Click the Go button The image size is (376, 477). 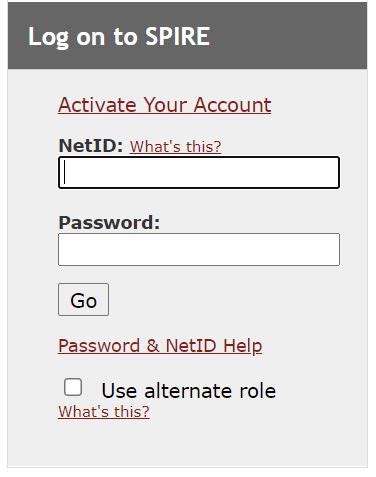pyautogui.click(x=83, y=299)
